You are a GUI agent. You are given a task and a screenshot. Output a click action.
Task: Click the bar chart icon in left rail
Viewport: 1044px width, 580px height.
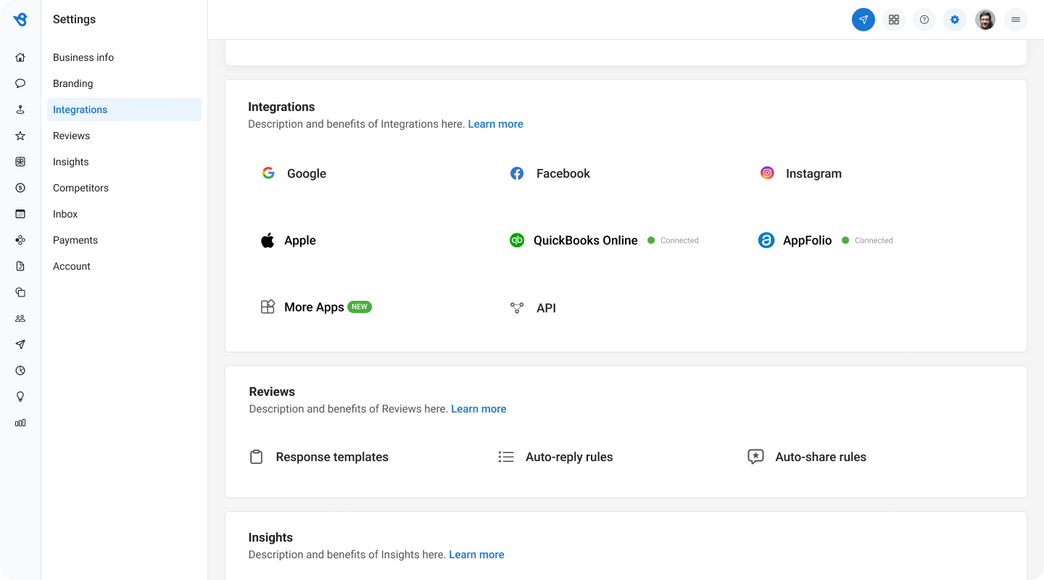pyautogui.click(x=21, y=423)
